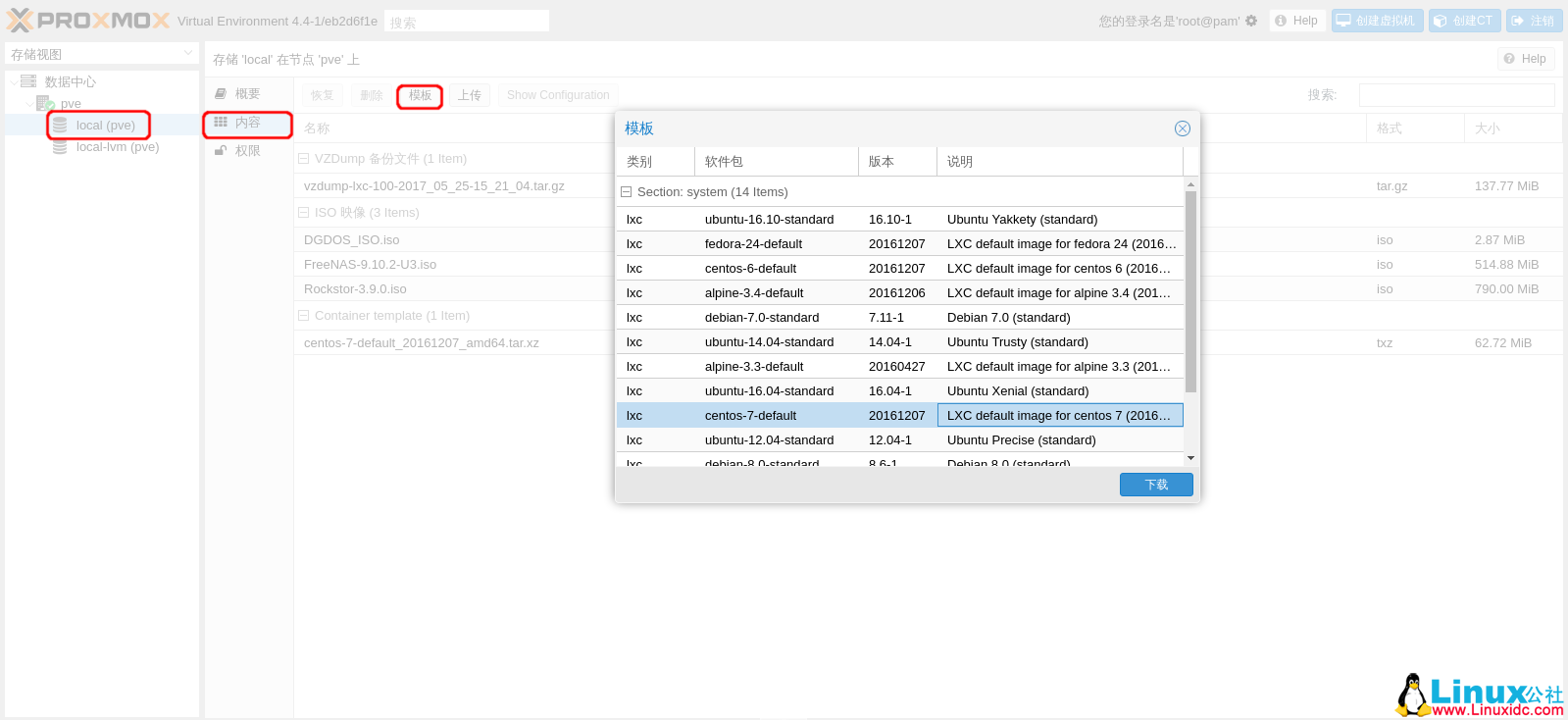Image resolution: width=1568 pixels, height=720 pixels.
Task: Sort templates by 说明 column header
Action: click(1060, 162)
